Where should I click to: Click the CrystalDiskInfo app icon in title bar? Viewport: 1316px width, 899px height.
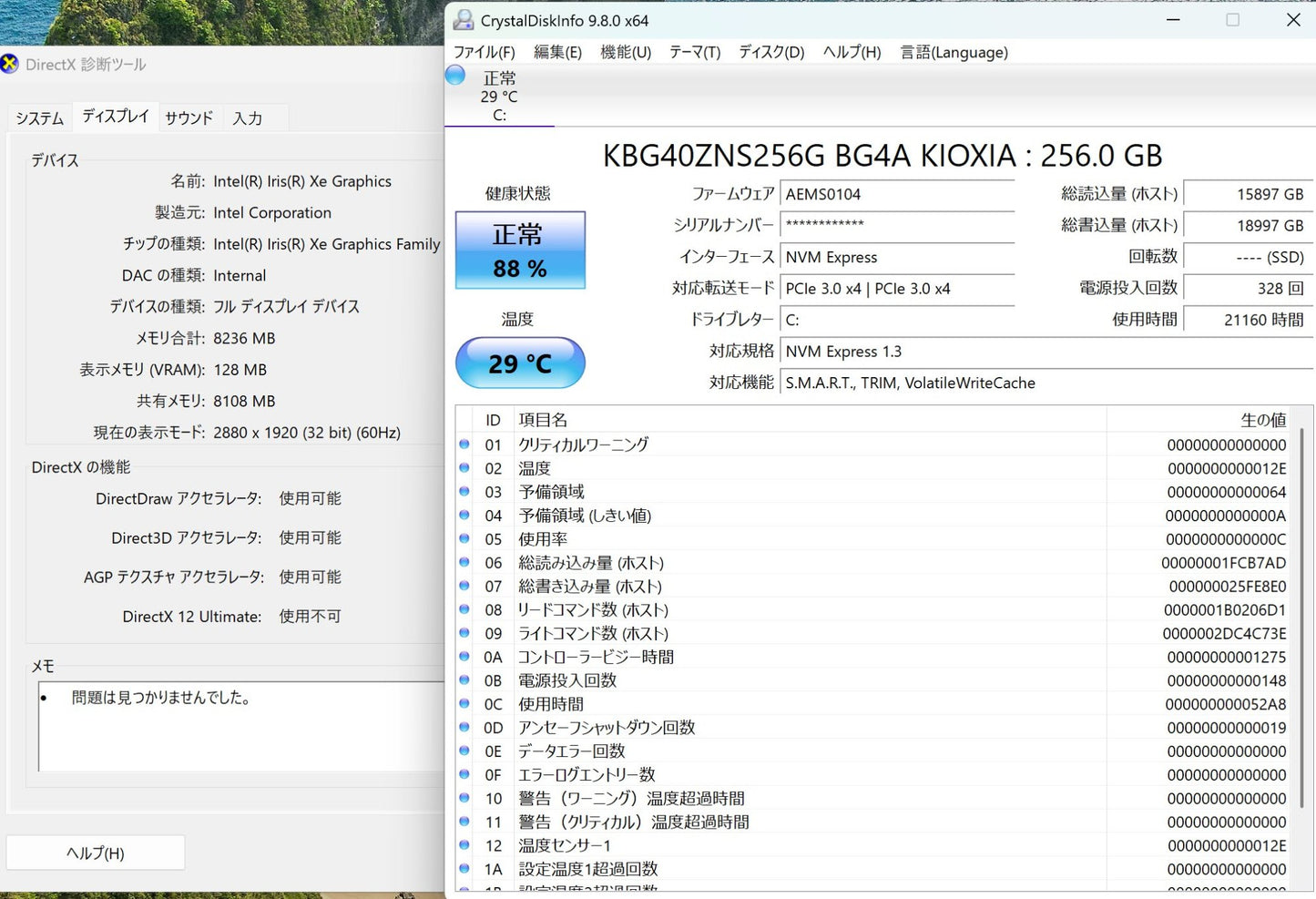pyautogui.click(x=464, y=20)
